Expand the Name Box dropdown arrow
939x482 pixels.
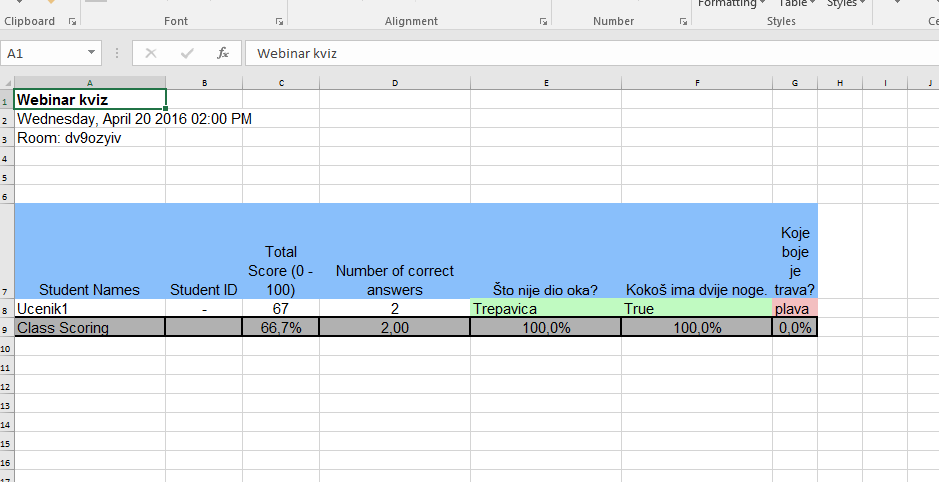coord(92,53)
